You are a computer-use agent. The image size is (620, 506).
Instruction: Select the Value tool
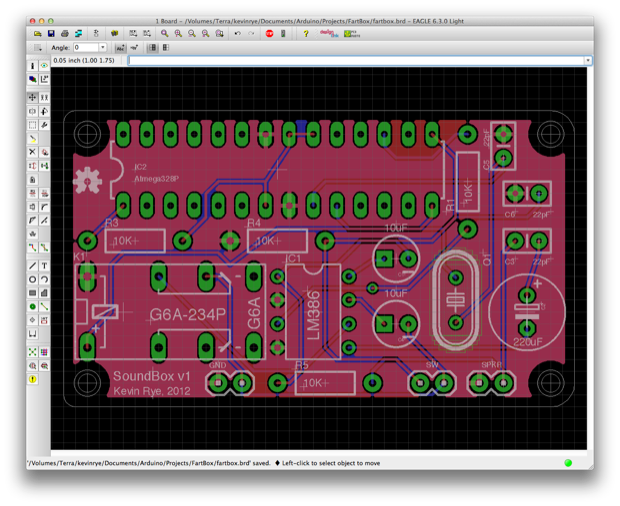(x=44, y=193)
